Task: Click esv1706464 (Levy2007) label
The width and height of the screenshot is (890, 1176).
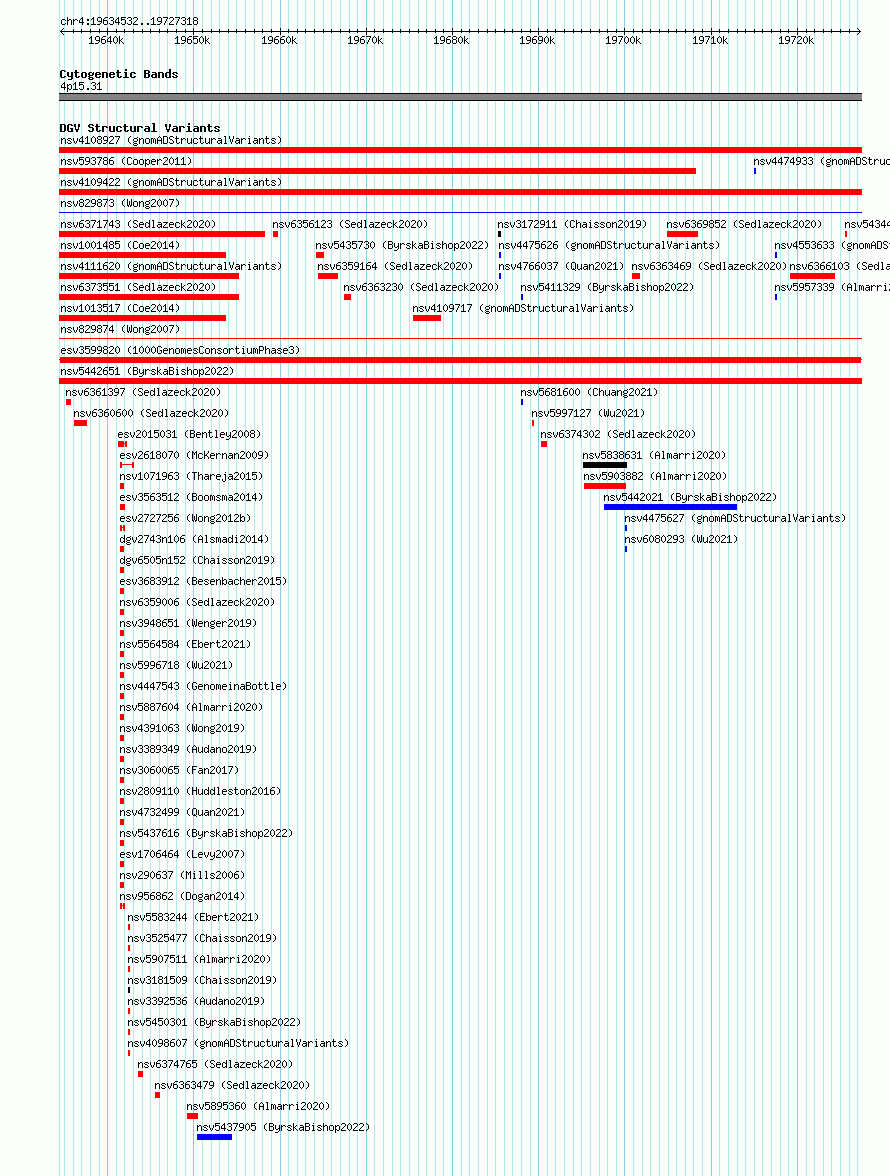Action: click(x=182, y=854)
